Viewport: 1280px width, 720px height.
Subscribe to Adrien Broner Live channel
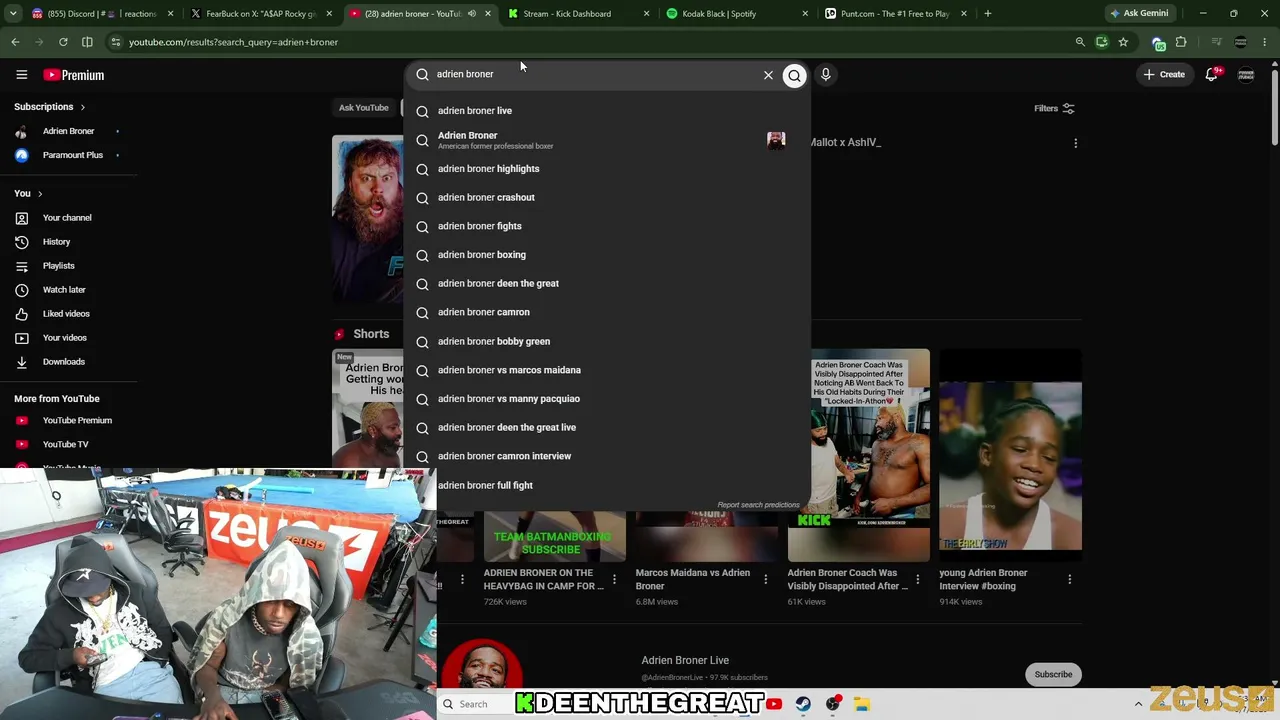pyautogui.click(x=1053, y=674)
